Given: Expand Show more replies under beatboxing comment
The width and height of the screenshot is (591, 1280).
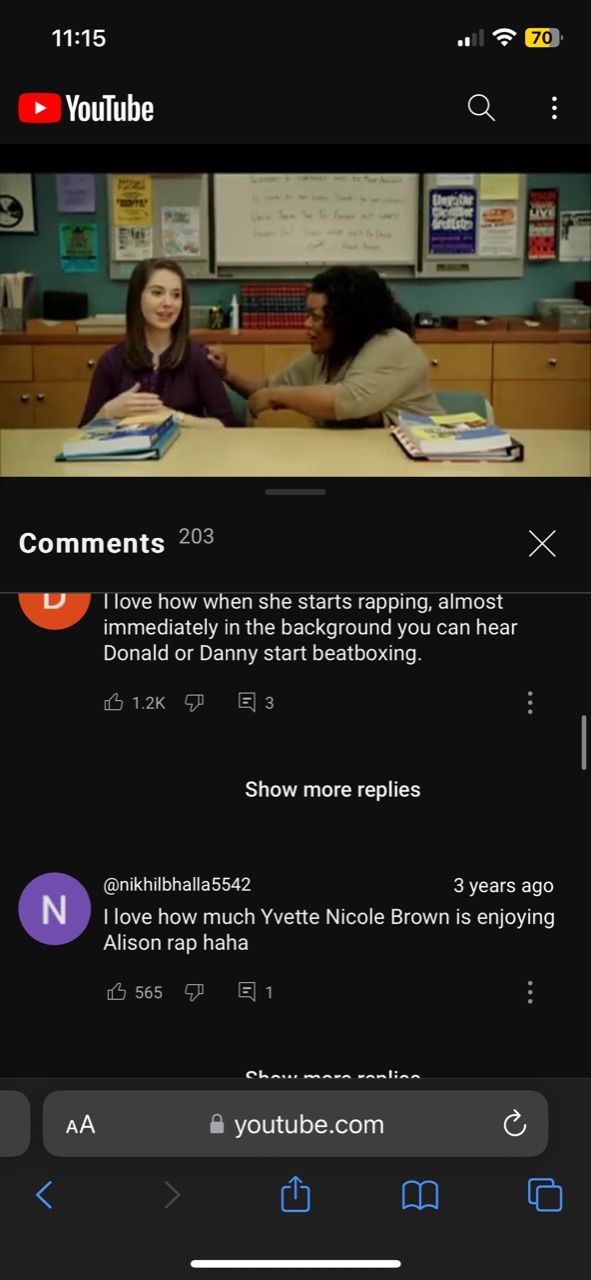Looking at the screenshot, I should coord(333,789).
